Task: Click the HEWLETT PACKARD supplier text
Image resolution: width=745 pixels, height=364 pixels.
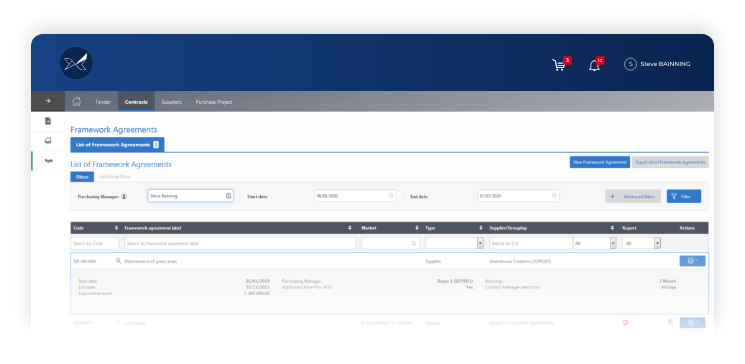Action: (522, 323)
